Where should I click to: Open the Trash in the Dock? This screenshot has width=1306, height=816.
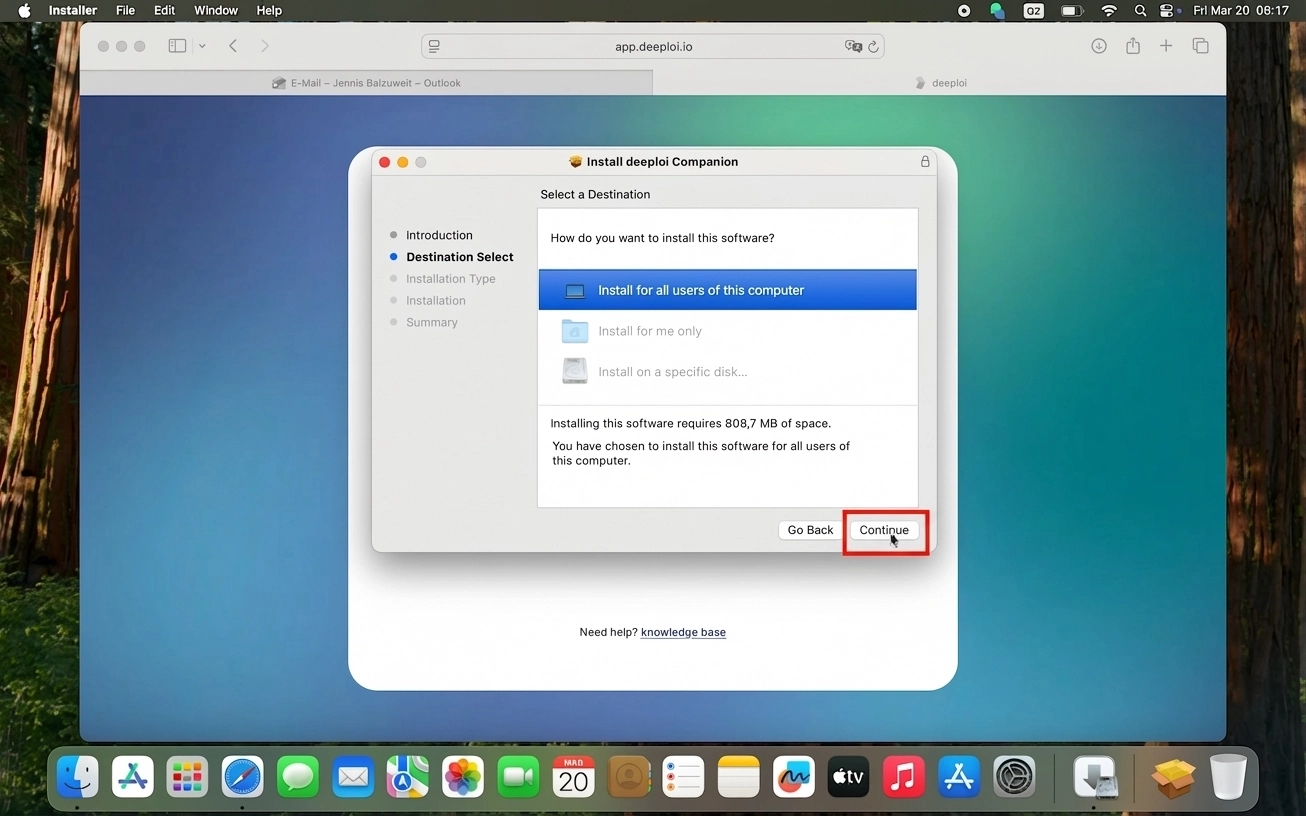1228,776
